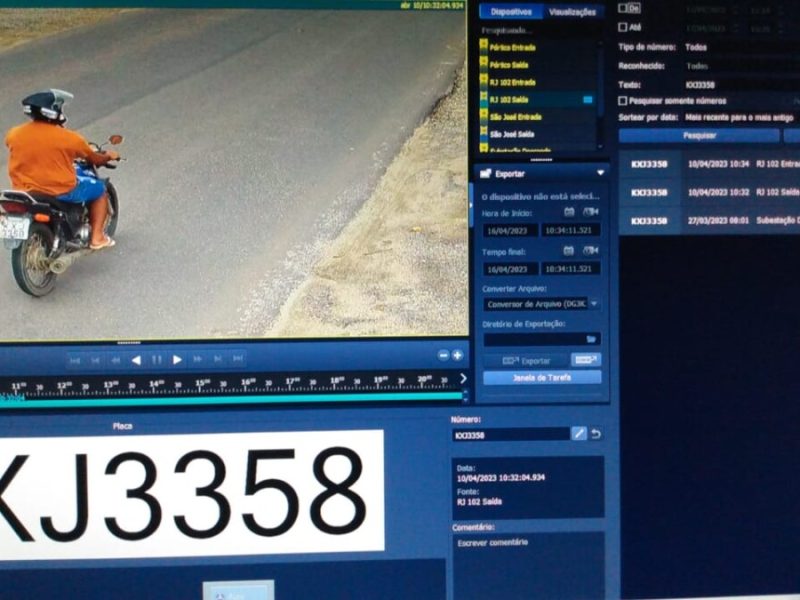The width and height of the screenshot is (800, 600).
Task: Zoom out timeline with minus icon
Action: pos(444,355)
